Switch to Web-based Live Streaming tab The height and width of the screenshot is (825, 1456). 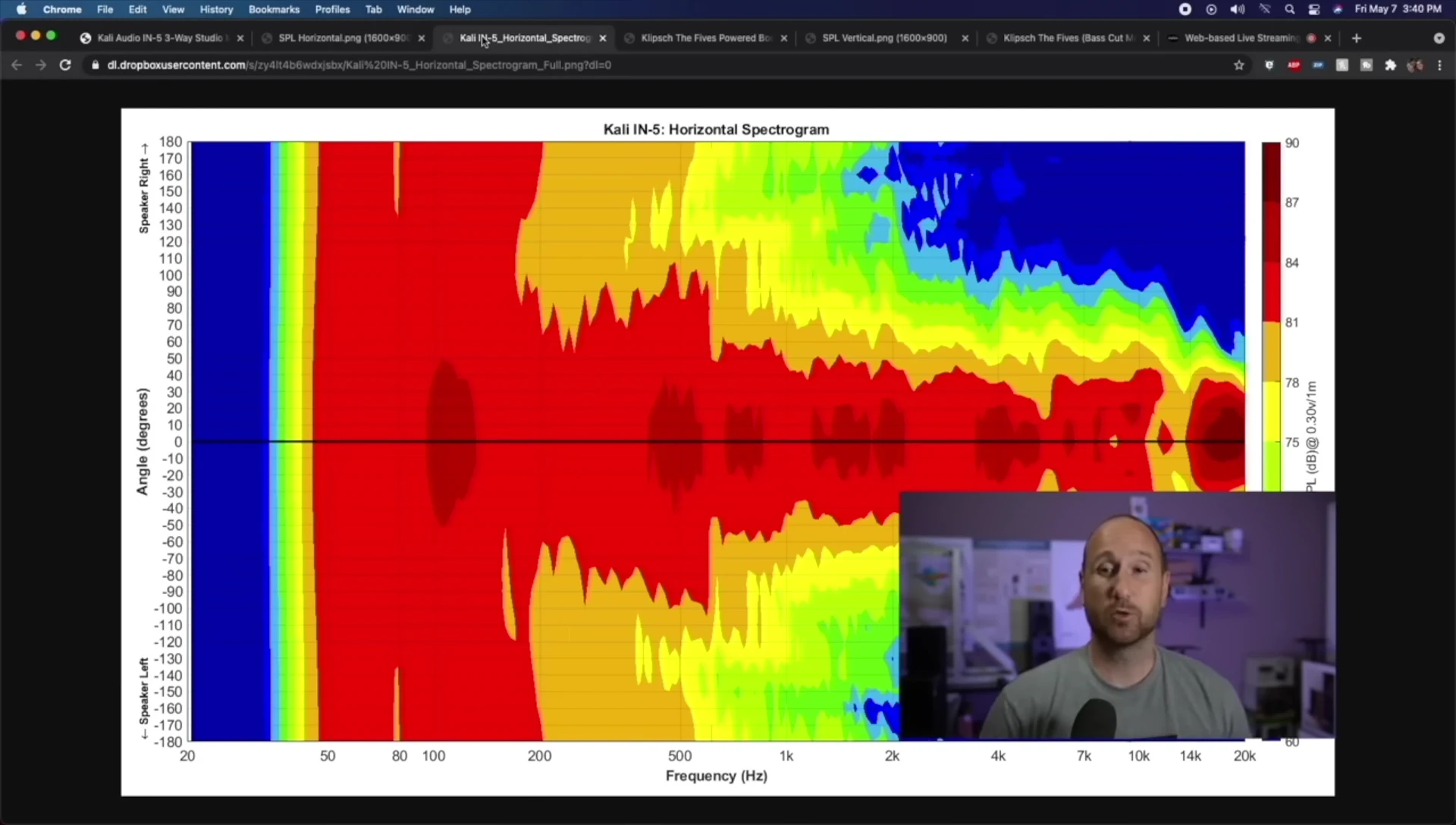coord(1241,38)
